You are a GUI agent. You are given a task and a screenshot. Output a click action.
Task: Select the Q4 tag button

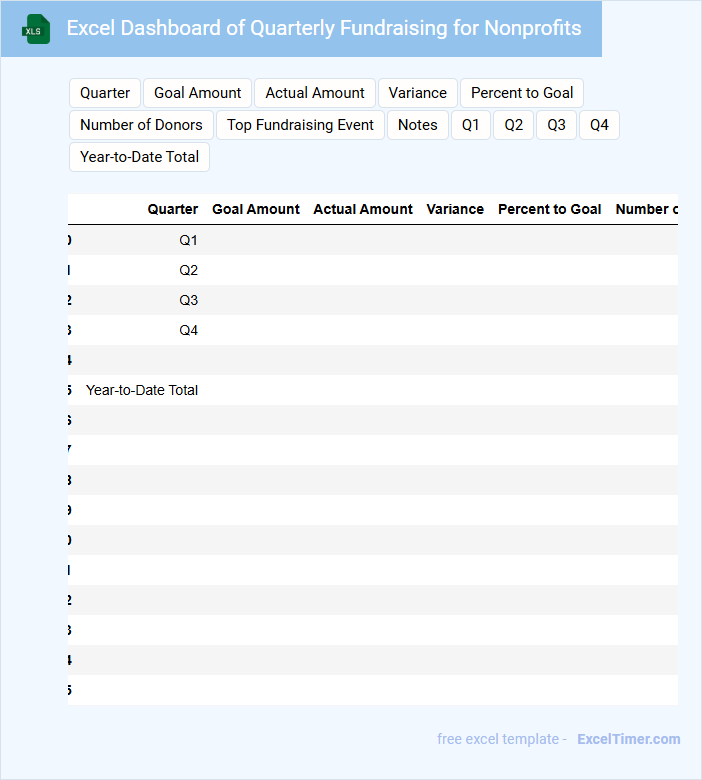pyautogui.click(x=600, y=125)
